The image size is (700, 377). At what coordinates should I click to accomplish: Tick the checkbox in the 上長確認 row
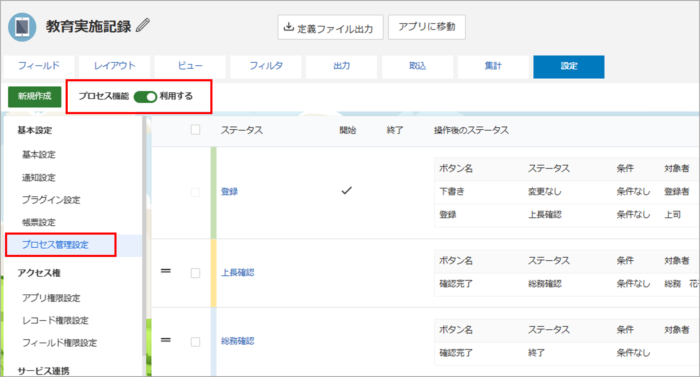pyautogui.click(x=195, y=273)
